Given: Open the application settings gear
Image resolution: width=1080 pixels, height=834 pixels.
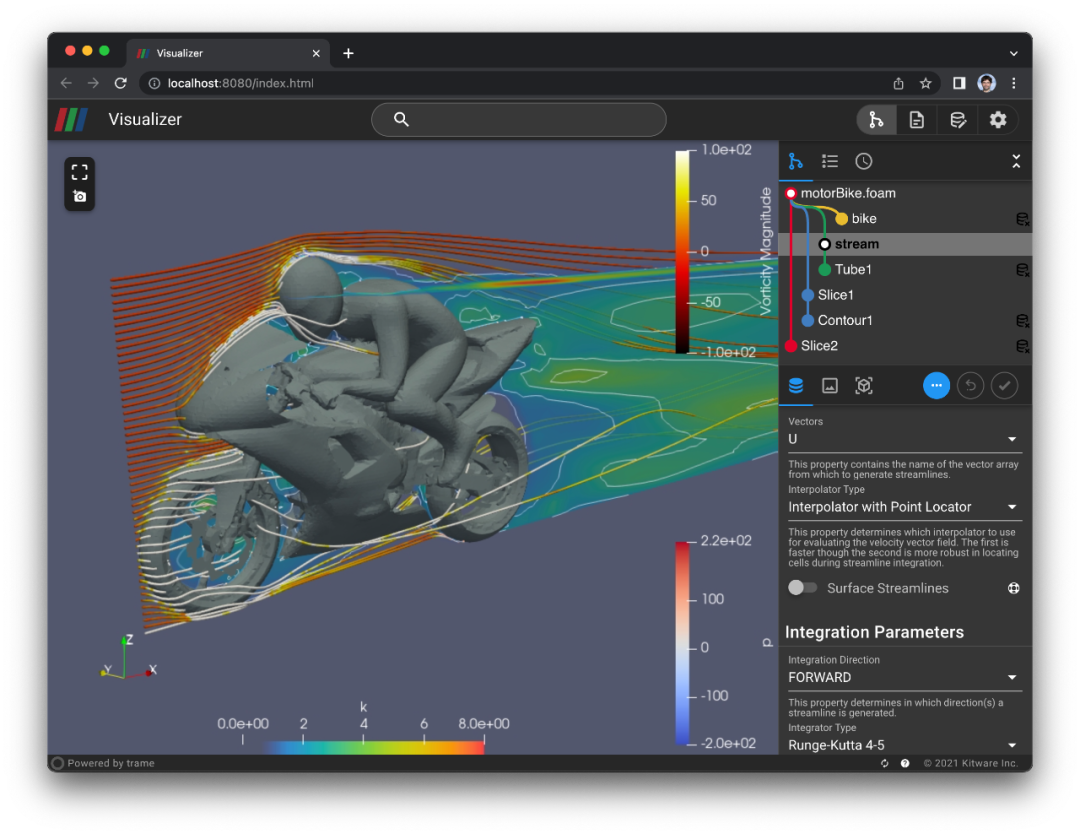Looking at the screenshot, I should click(x=997, y=120).
